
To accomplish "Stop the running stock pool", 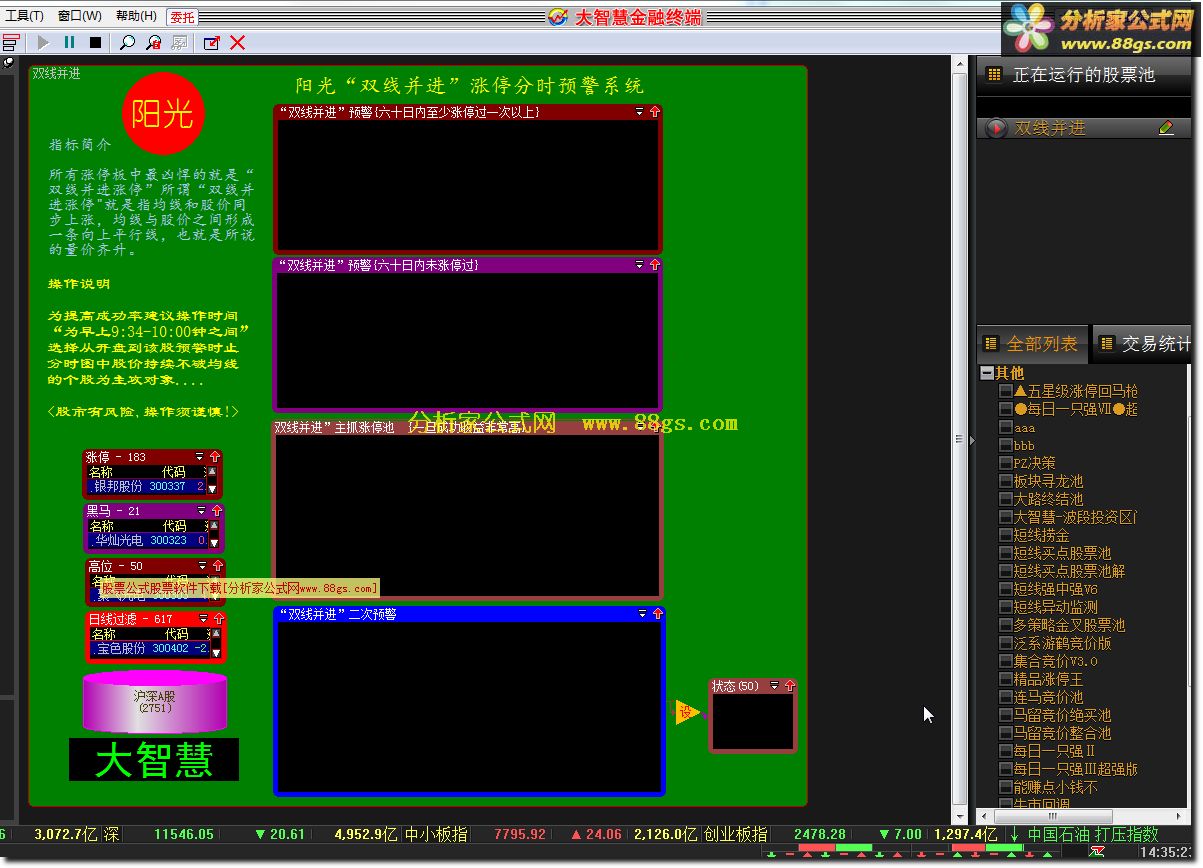I will pyautogui.click(x=96, y=42).
